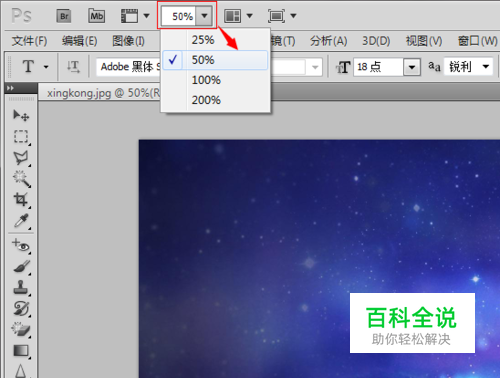Click the Photoshop Ps logo
The image size is (500, 378).
21,15
